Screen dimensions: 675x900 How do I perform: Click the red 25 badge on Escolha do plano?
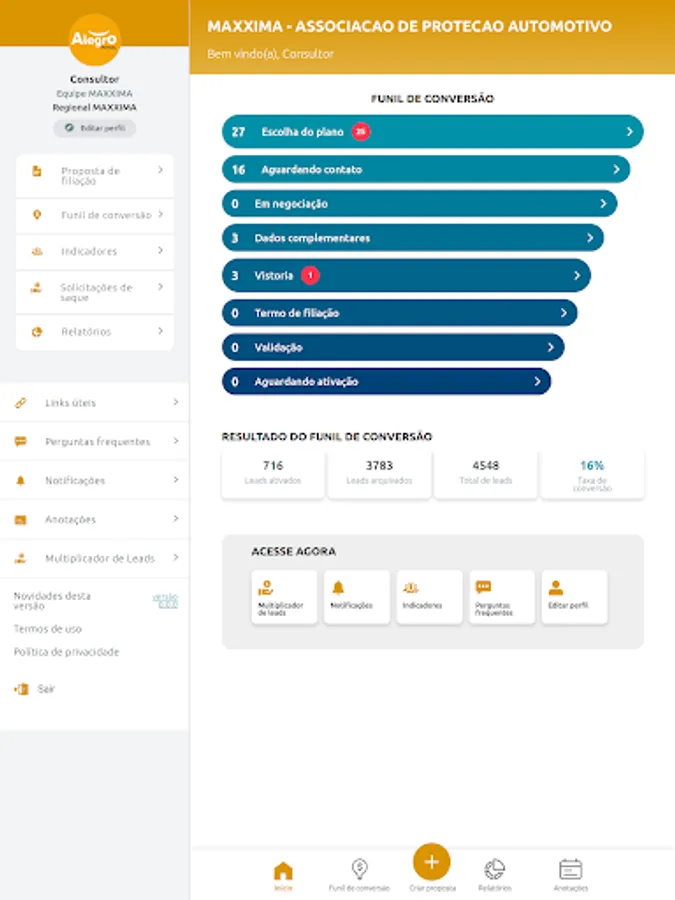click(x=360, y=131)
